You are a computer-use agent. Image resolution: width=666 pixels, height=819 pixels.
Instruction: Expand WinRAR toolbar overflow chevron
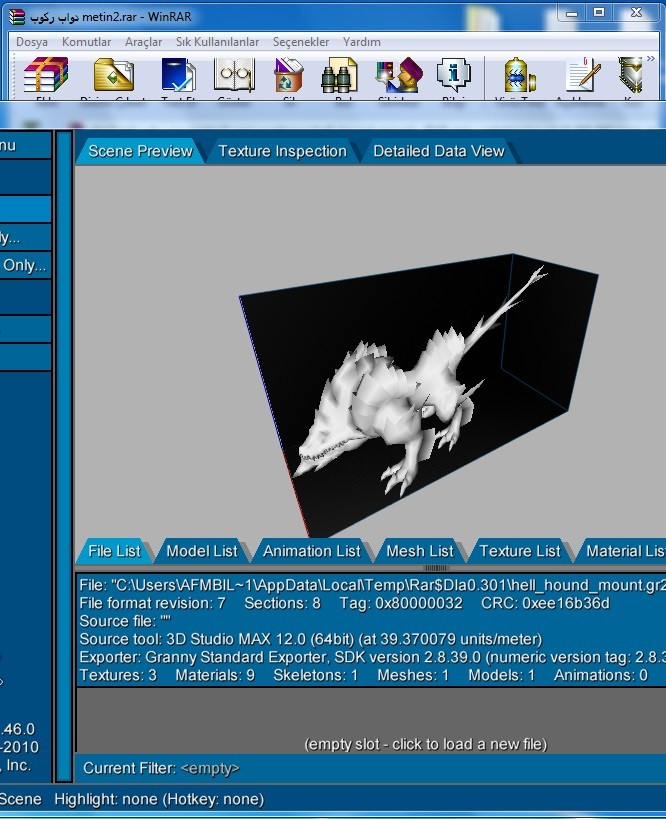(x=651, y=58)
